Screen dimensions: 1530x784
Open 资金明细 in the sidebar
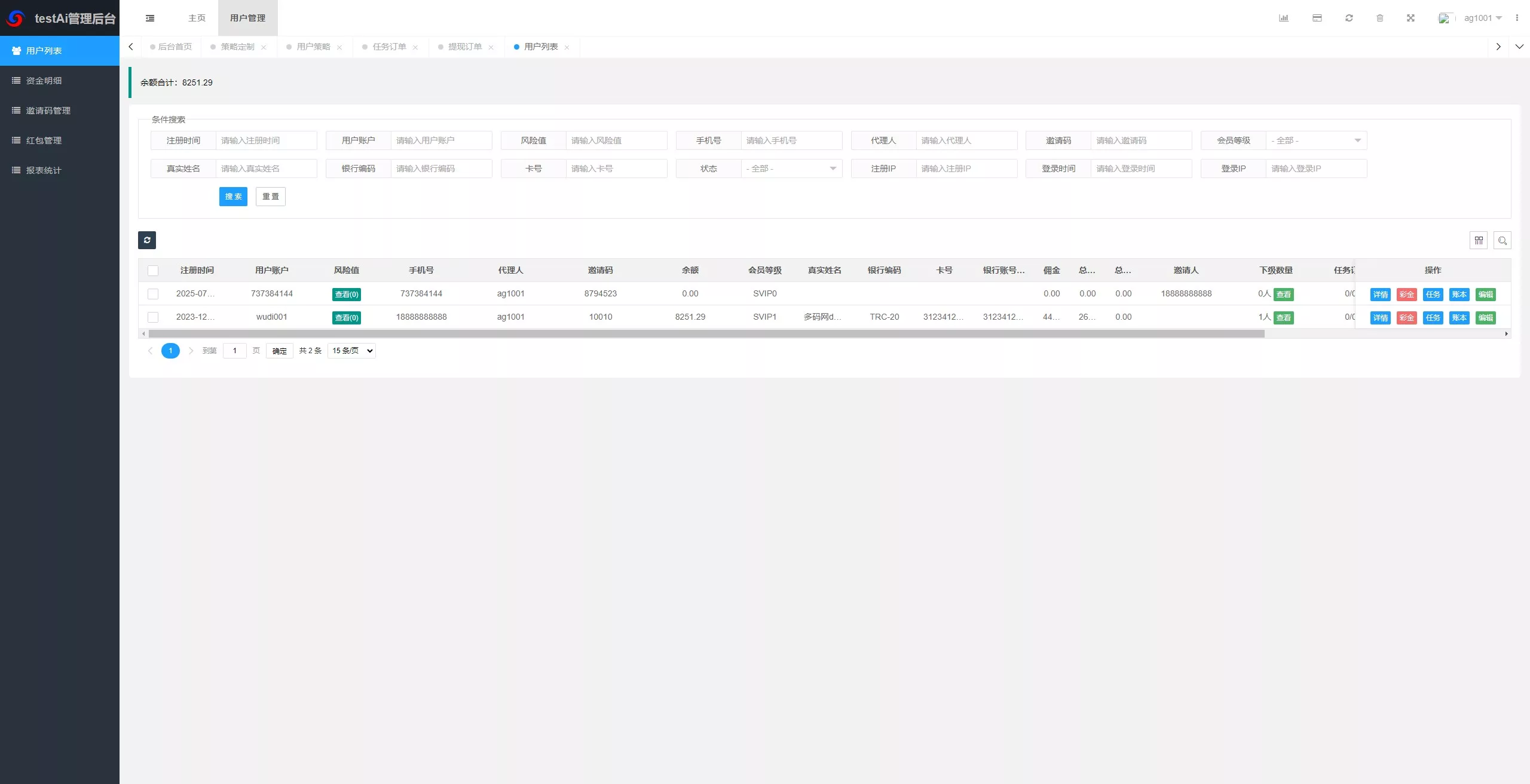60,81
